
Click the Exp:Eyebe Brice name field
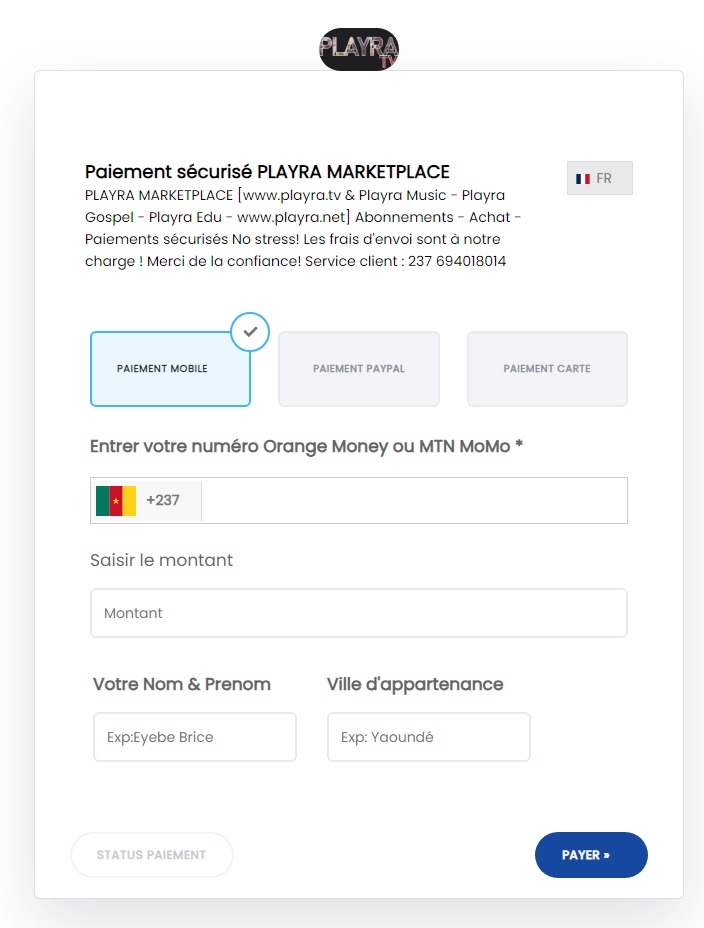[195, 737]
